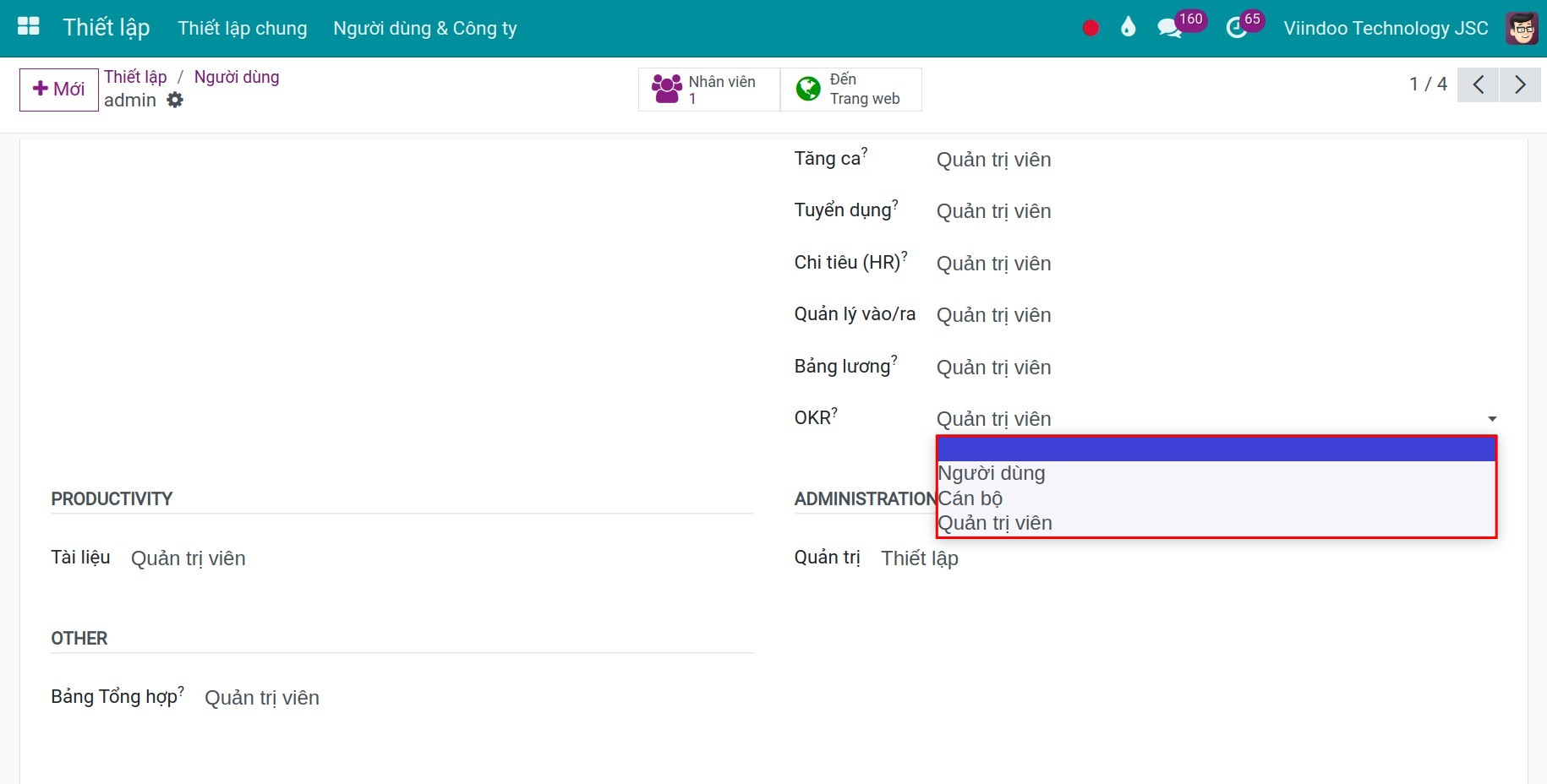Open the gear actions menu beside admin
Screen dimensions: 1547x784
coord(175,100)
